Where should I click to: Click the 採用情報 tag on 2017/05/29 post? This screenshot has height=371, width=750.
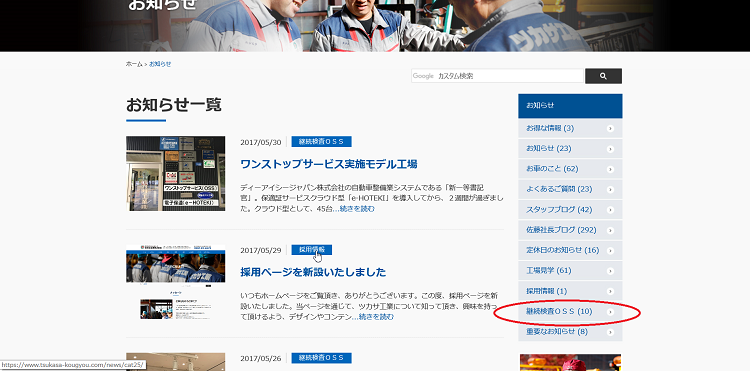pos(311,250)
